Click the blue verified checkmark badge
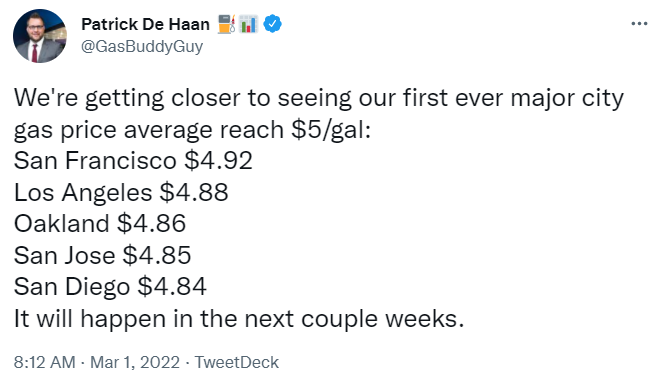The height and width of the screenshot is (387, 660). coord(272,24)
